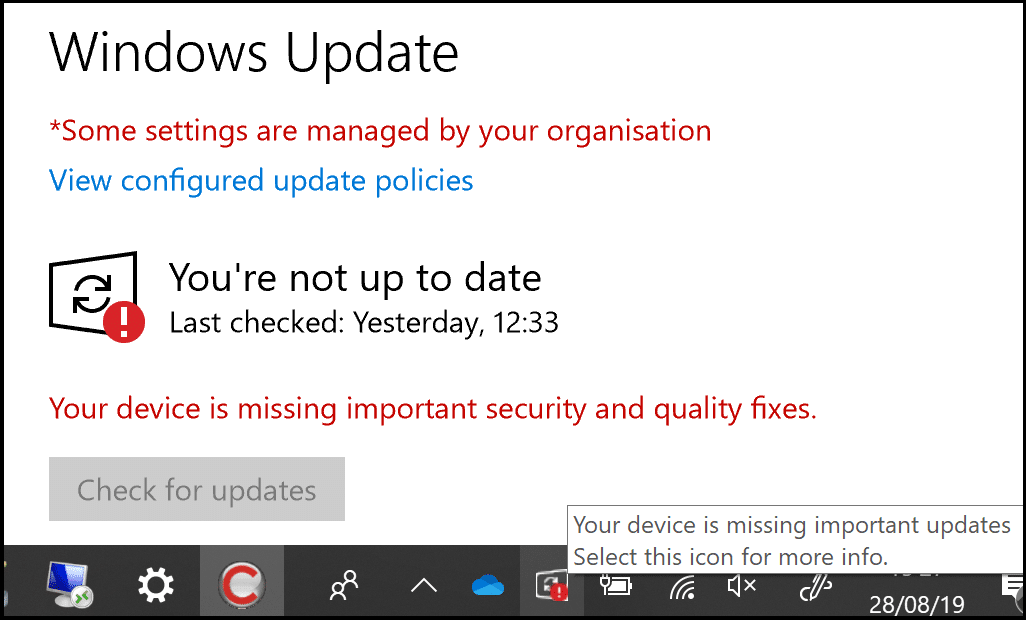This screenshot has height=620, width=1026.
Task: Open the Settings gear in the taskbar
Action: [156, 584]
